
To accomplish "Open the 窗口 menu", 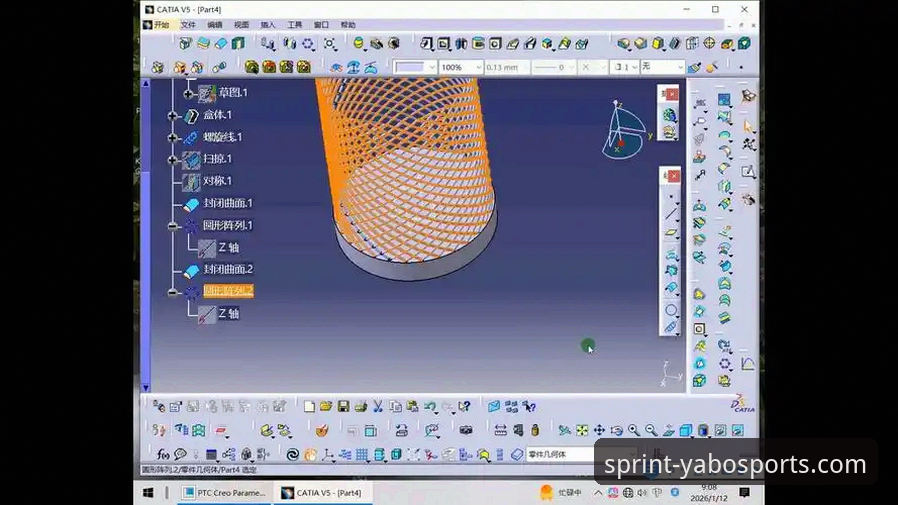I will (321, 25).
